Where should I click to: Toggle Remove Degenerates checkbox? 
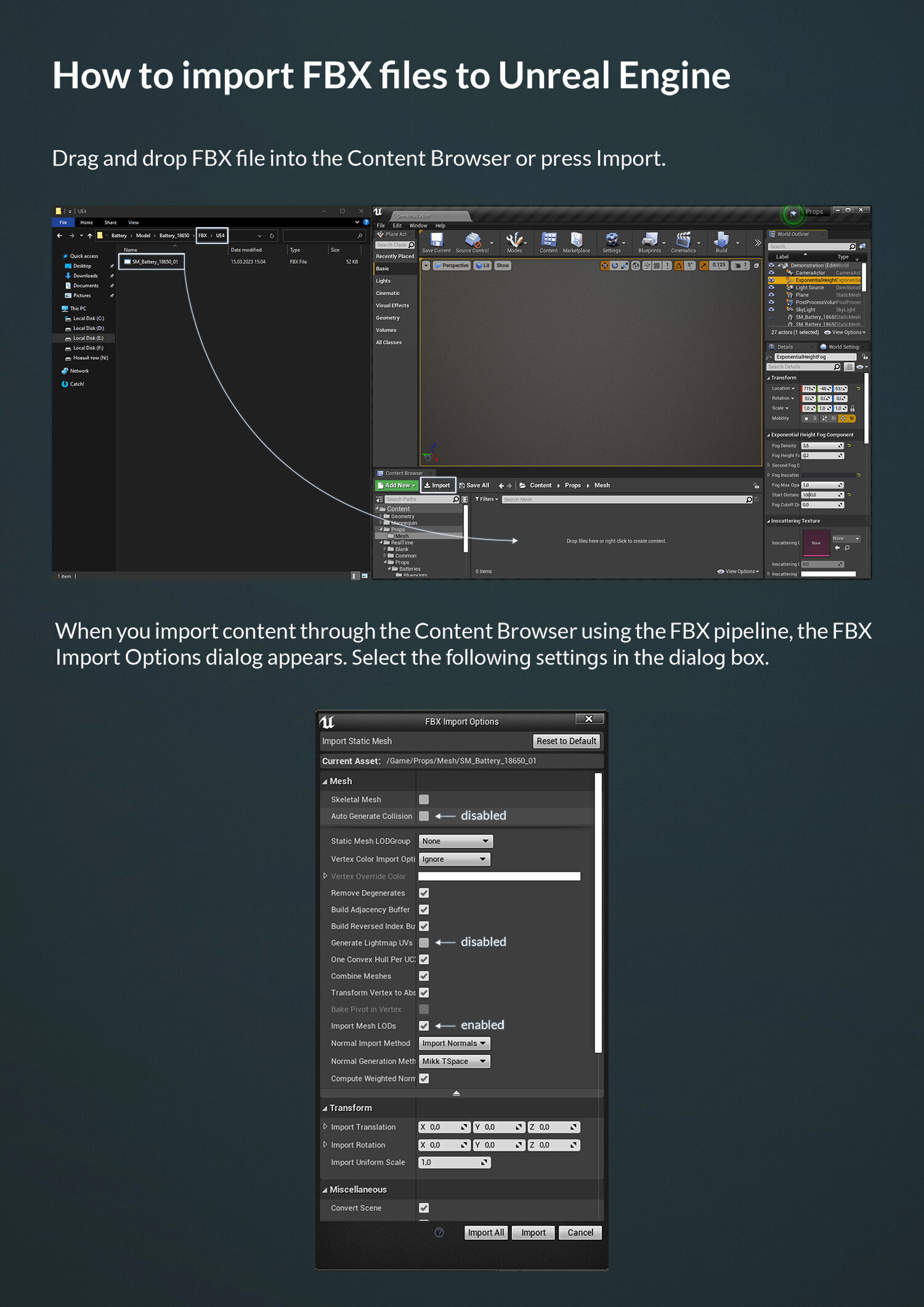(424, 893)
